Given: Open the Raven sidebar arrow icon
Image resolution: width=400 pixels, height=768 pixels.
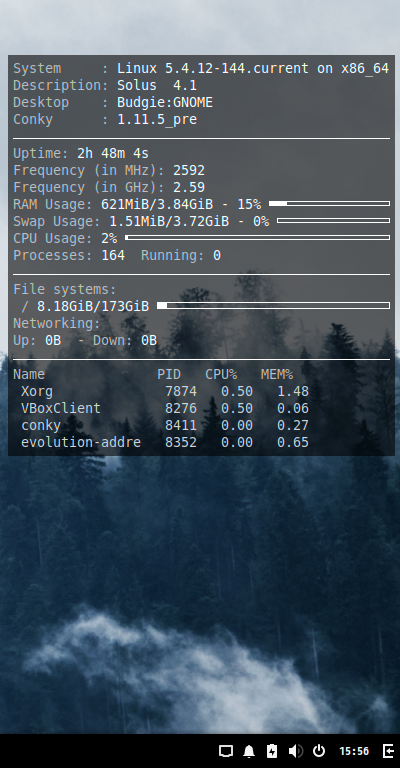Looking at the screenshot, I should tap(388, 751).
